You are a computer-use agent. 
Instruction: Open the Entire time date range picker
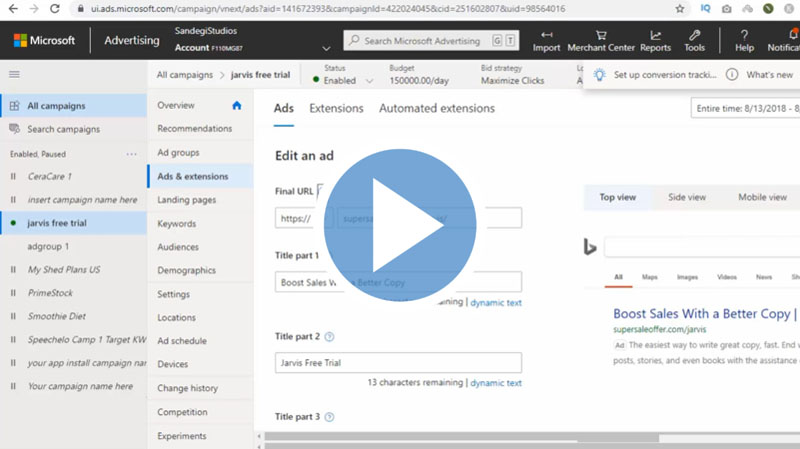[745, 108]
